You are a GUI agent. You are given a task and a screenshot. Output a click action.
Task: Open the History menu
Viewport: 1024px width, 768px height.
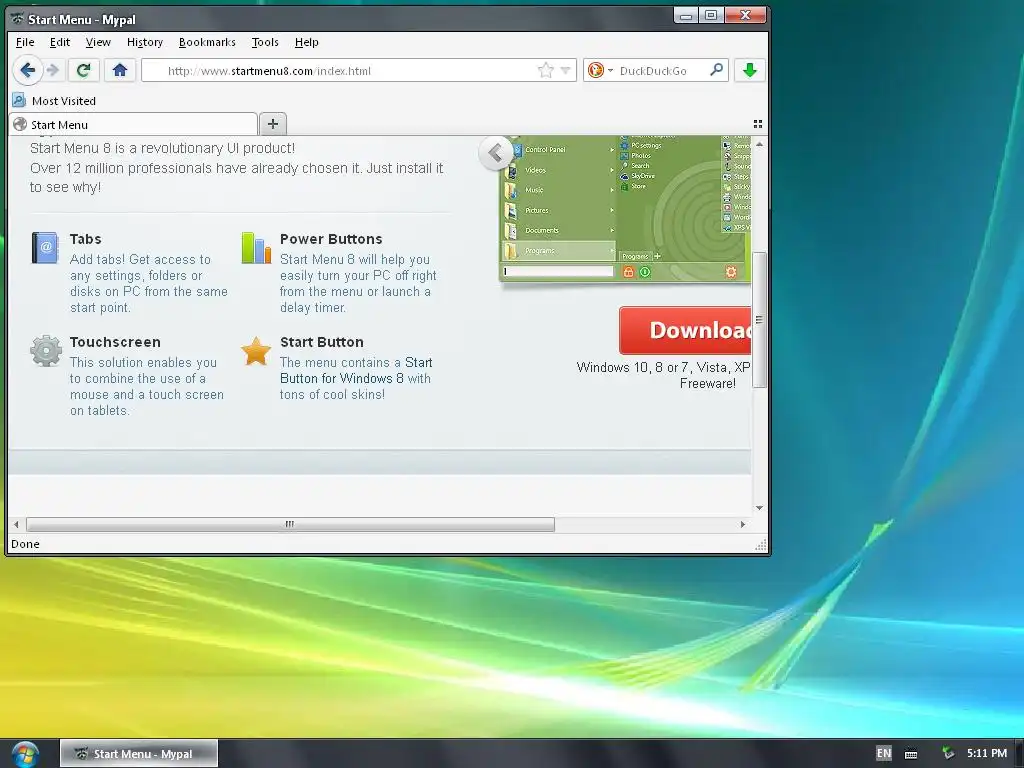point(144,42)
